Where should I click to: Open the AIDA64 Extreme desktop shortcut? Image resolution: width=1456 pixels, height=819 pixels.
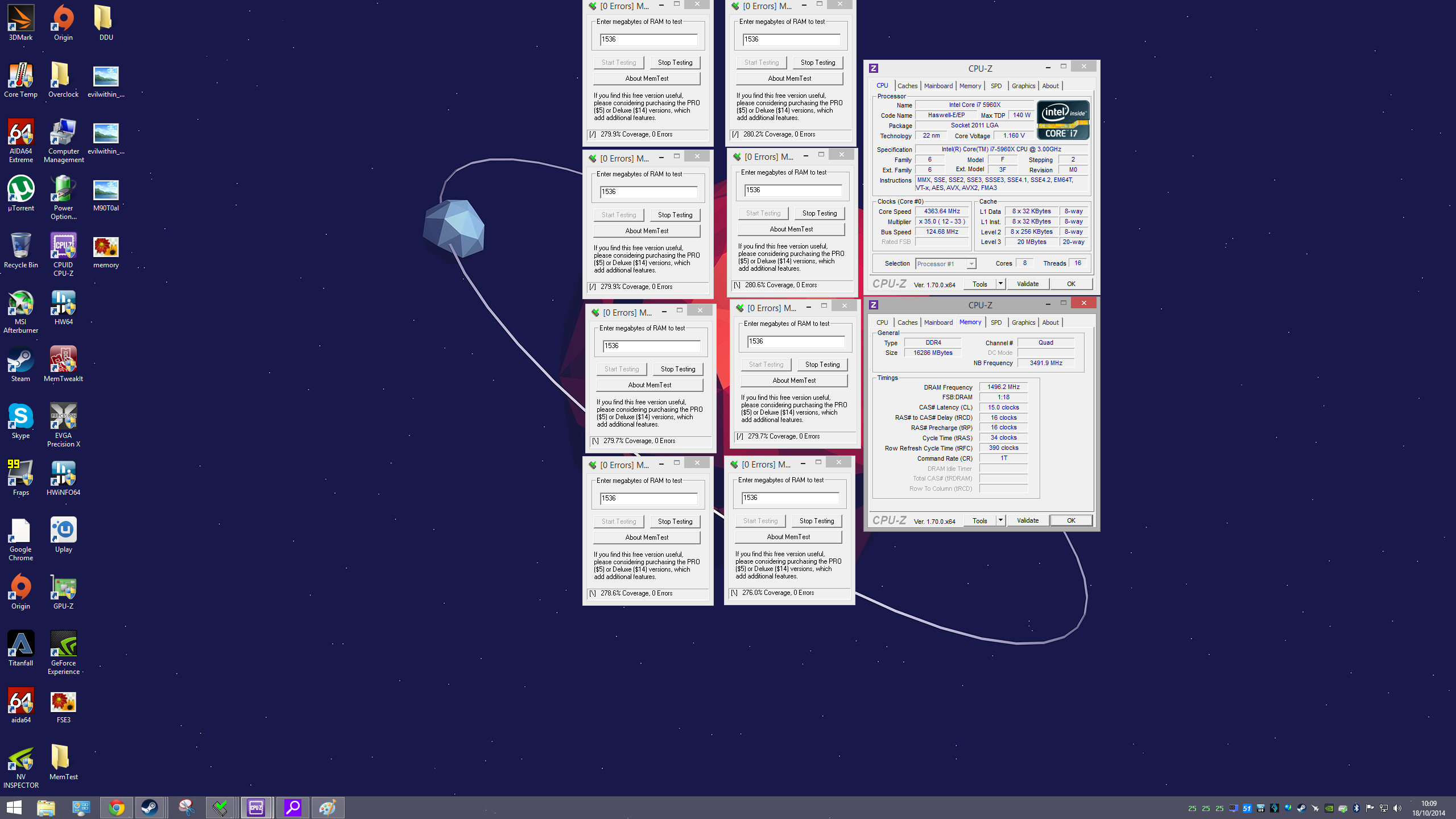tap(20, 140)
